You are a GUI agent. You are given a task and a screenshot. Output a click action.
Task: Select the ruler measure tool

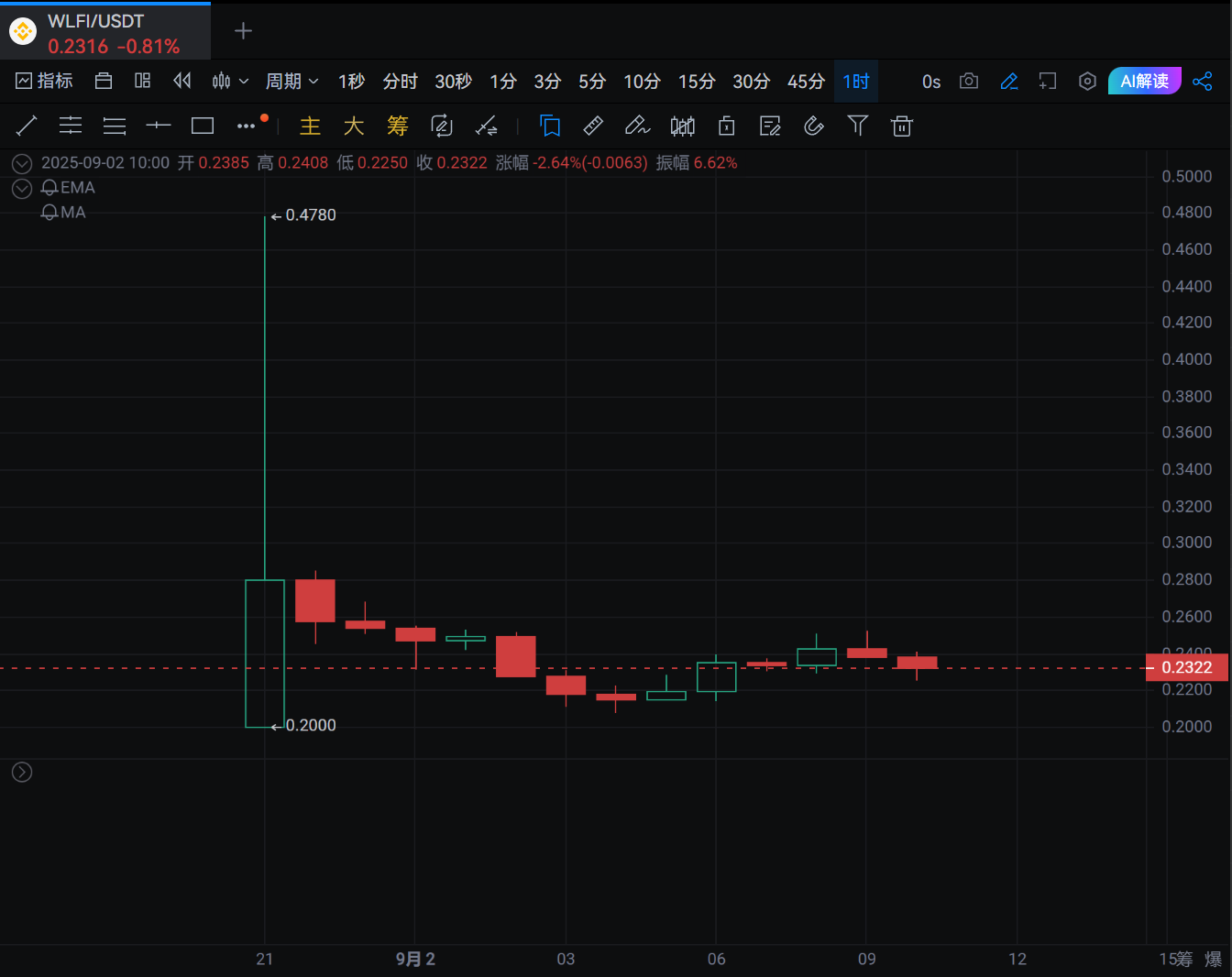(x=593, y=126)
